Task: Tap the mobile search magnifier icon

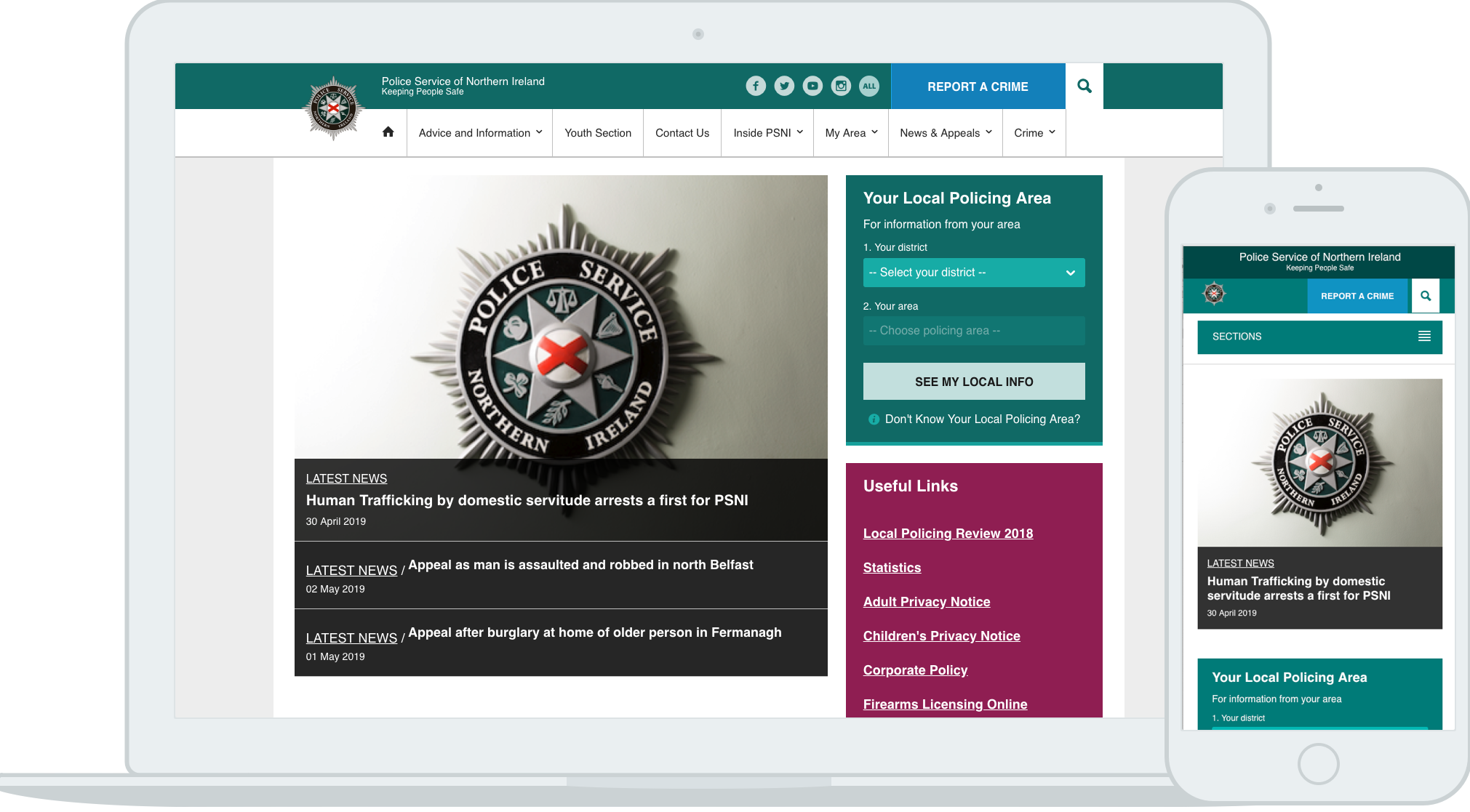Action: tap(1425, 296)
